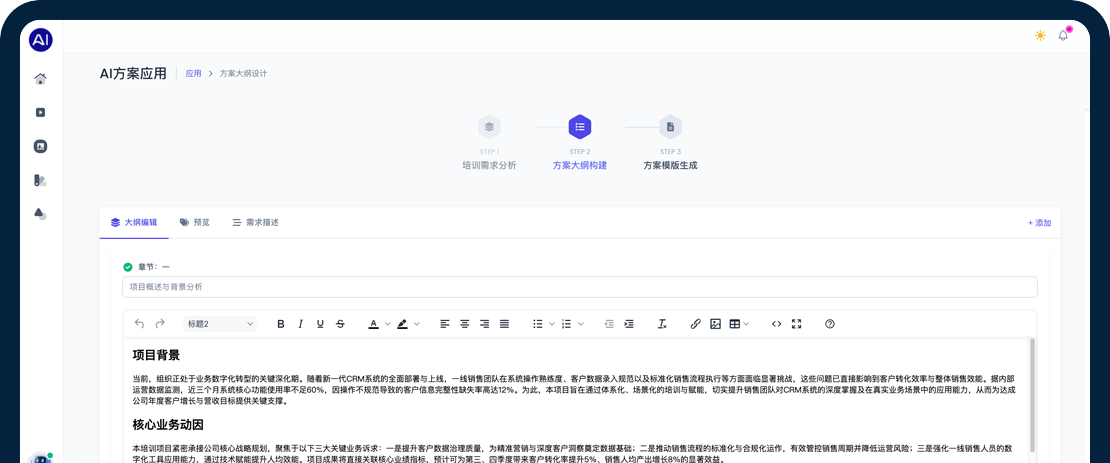This screenshot has width=1110, height=463.
Task: Open the text color picker arrow
Action: tap(387, 324)
